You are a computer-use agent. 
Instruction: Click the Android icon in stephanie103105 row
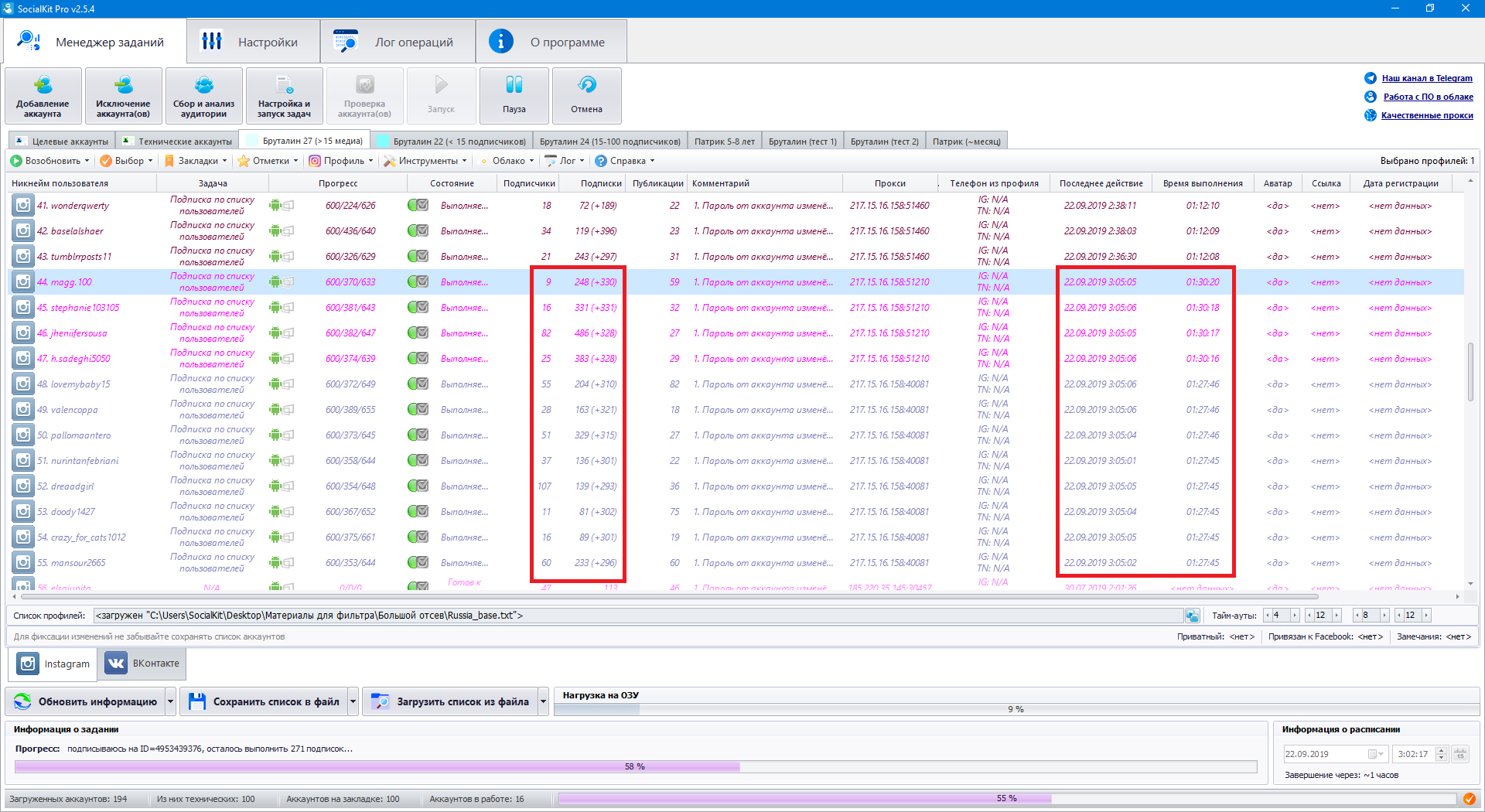pos(275,307)
